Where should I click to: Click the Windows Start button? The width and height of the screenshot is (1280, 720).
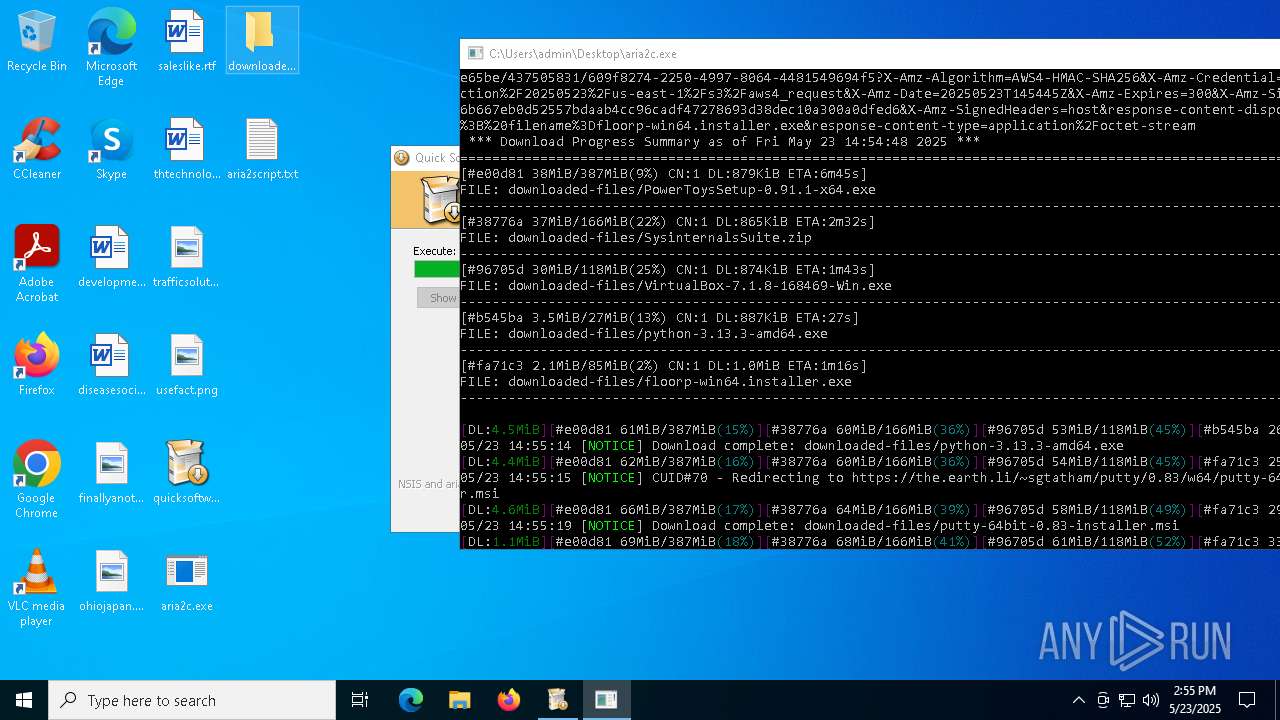tap(24, 700)
